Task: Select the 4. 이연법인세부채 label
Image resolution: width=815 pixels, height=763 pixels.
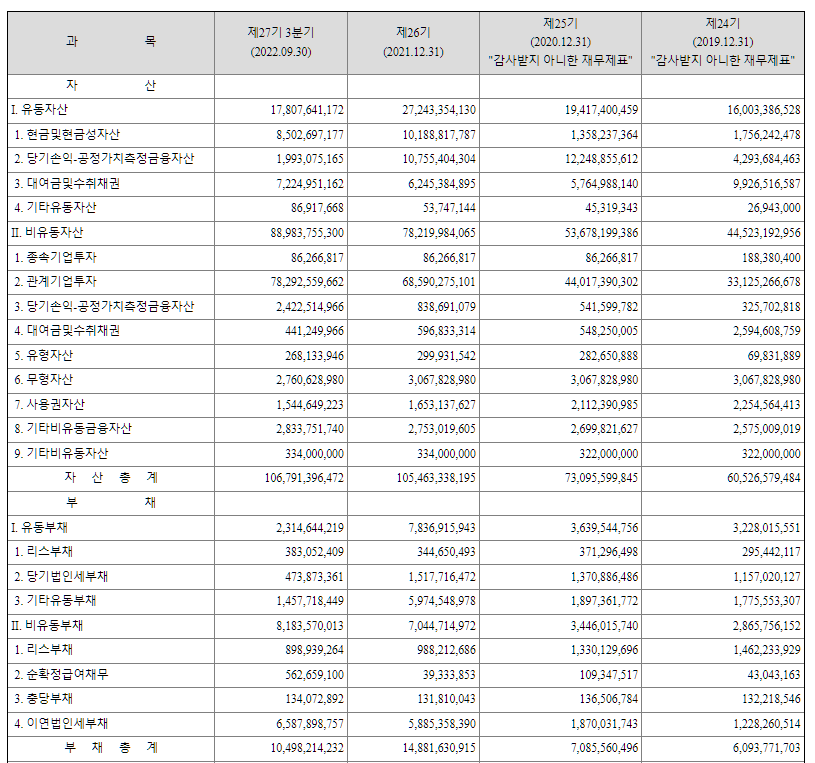Action: (x=61, y=723)
